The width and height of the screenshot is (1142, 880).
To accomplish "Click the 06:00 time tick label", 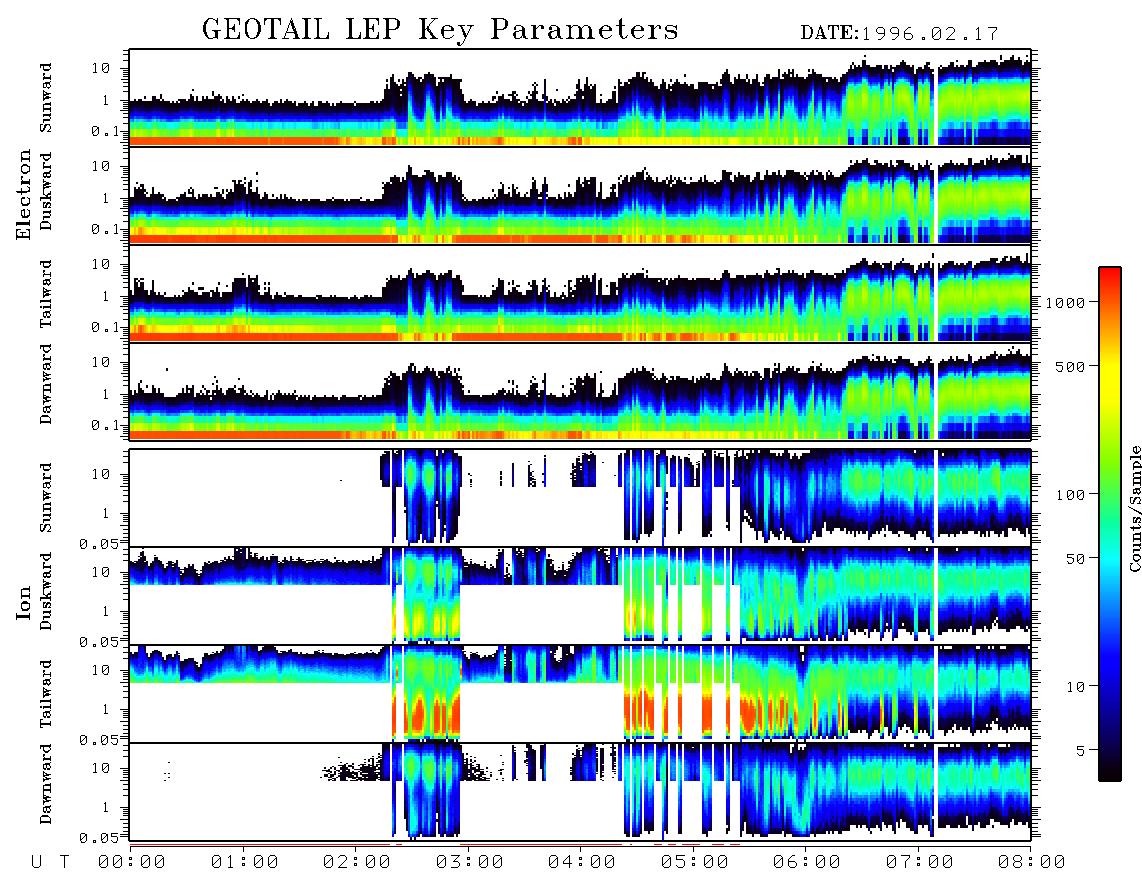I will [806, 863].
